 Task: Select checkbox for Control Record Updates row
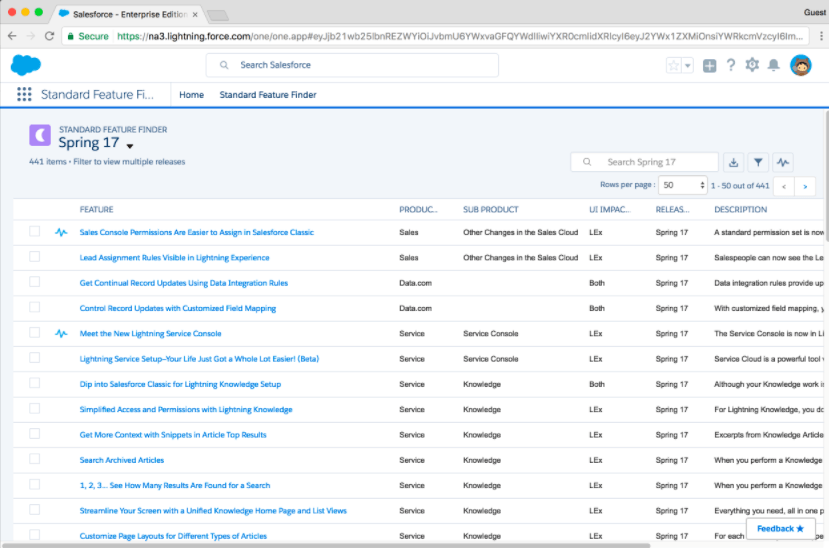click(34, 308)
